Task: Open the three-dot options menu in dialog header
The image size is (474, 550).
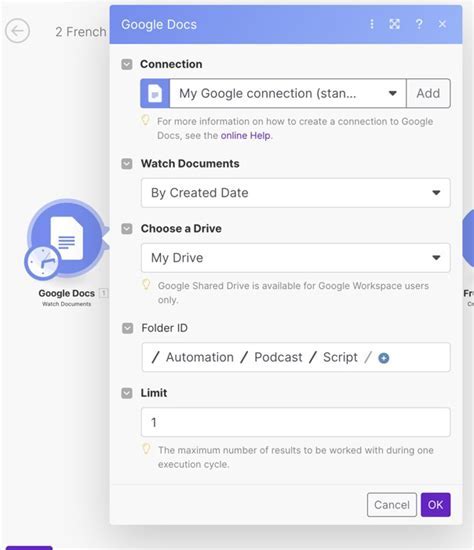Action: click(372, 24)
